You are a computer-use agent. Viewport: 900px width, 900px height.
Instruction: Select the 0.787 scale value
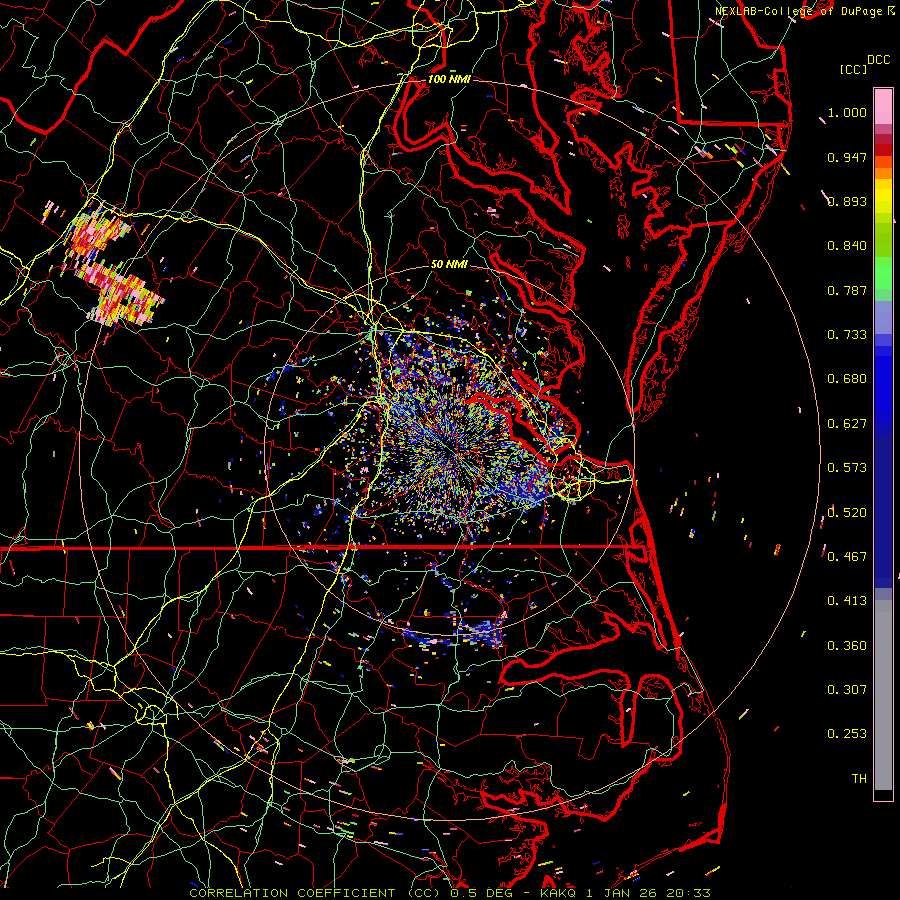(847, 290)
